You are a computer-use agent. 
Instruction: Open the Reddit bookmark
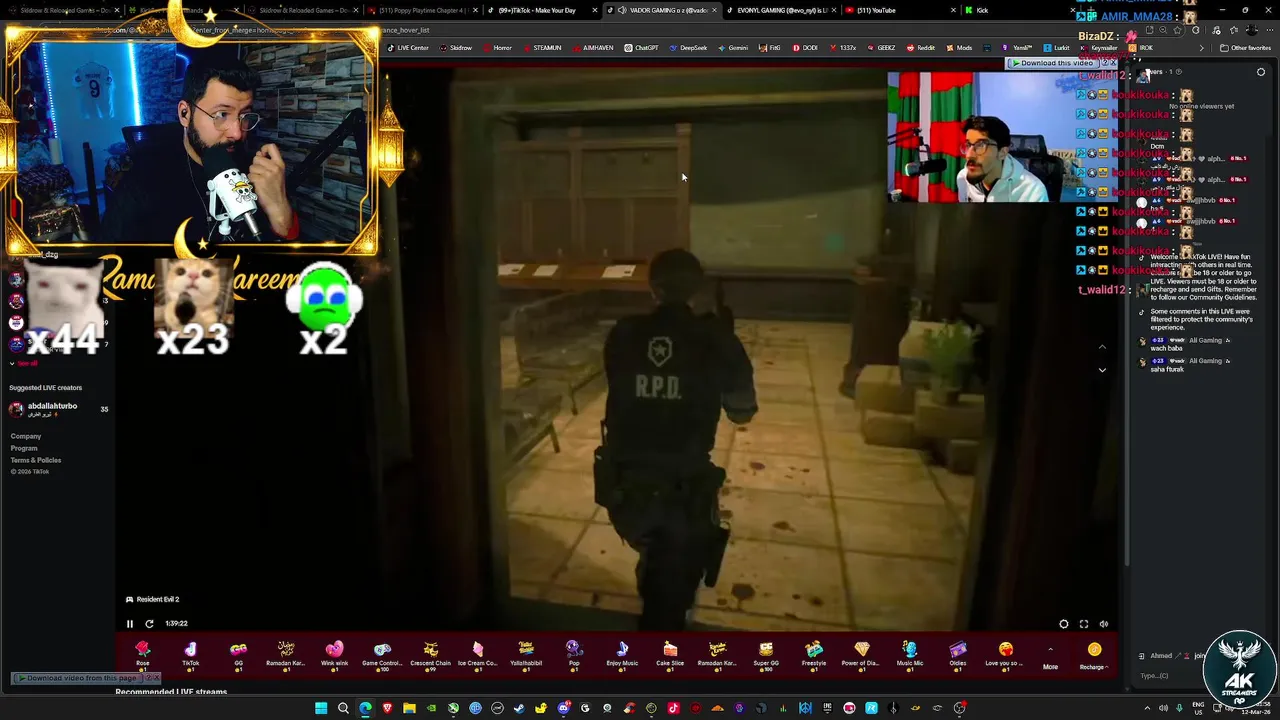coord(920,48)
